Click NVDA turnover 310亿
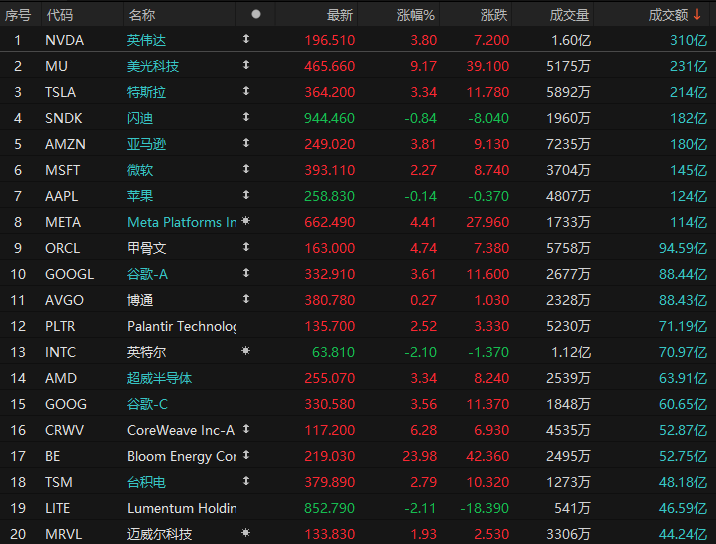The height and width of the screenshot is (544, 716). pos(689,40)
